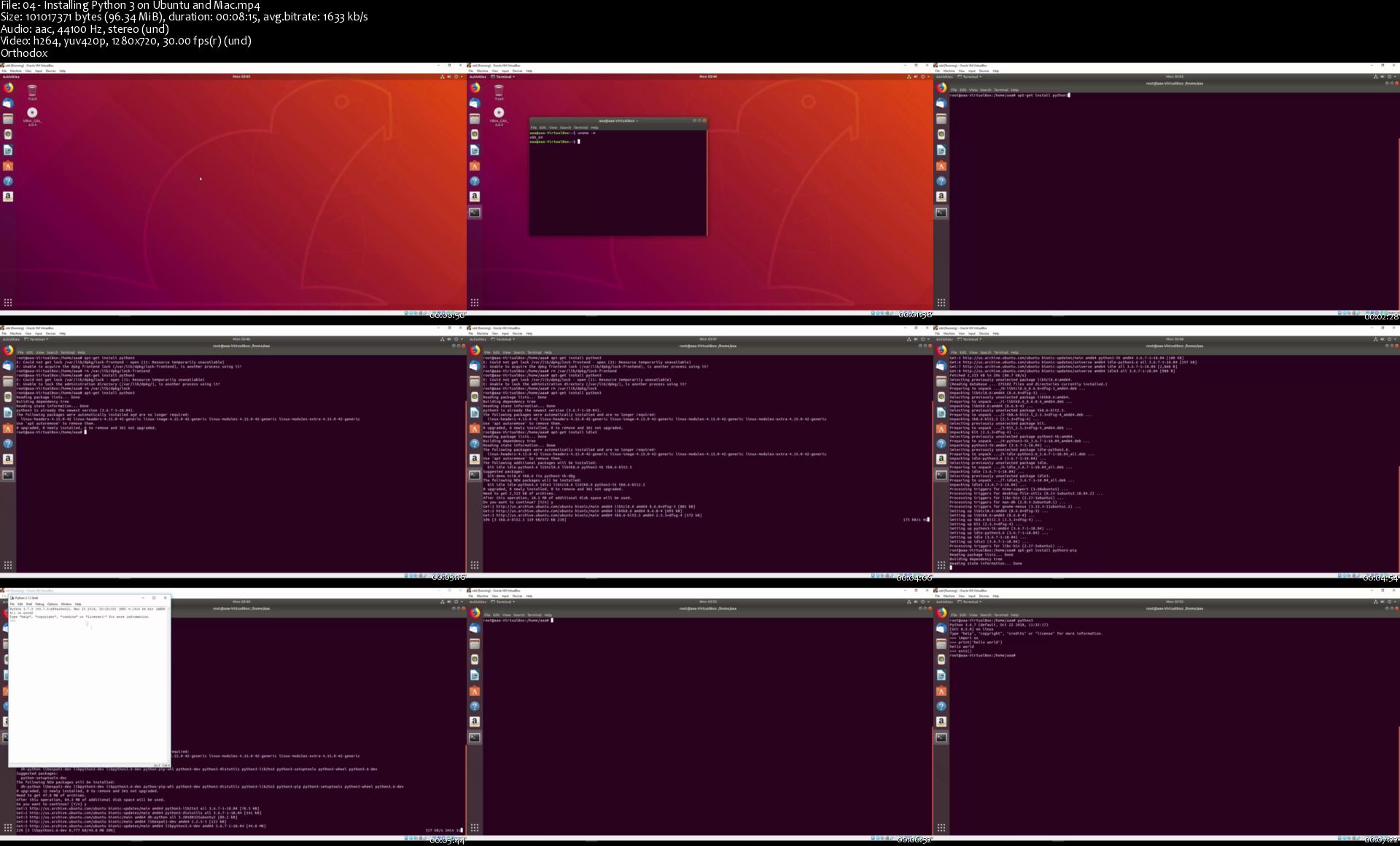Open Python Shell Debug menu in 00:05:44 frame
Image resolution: width=1400 pixels, height=846 pixels.
pyautogui.click(x=39, y=604)
